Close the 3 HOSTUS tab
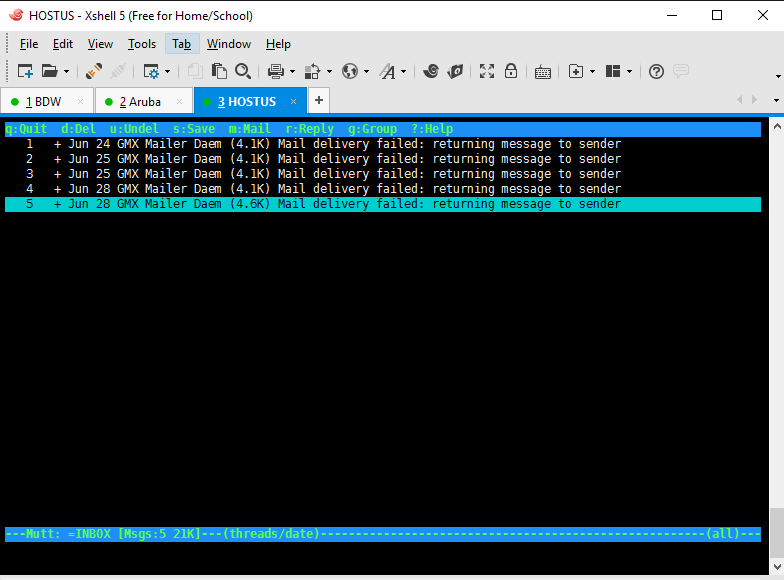Image resolution: width=784 pixels, height=580 pixels. pyautogui.click(x=294, y=101)
